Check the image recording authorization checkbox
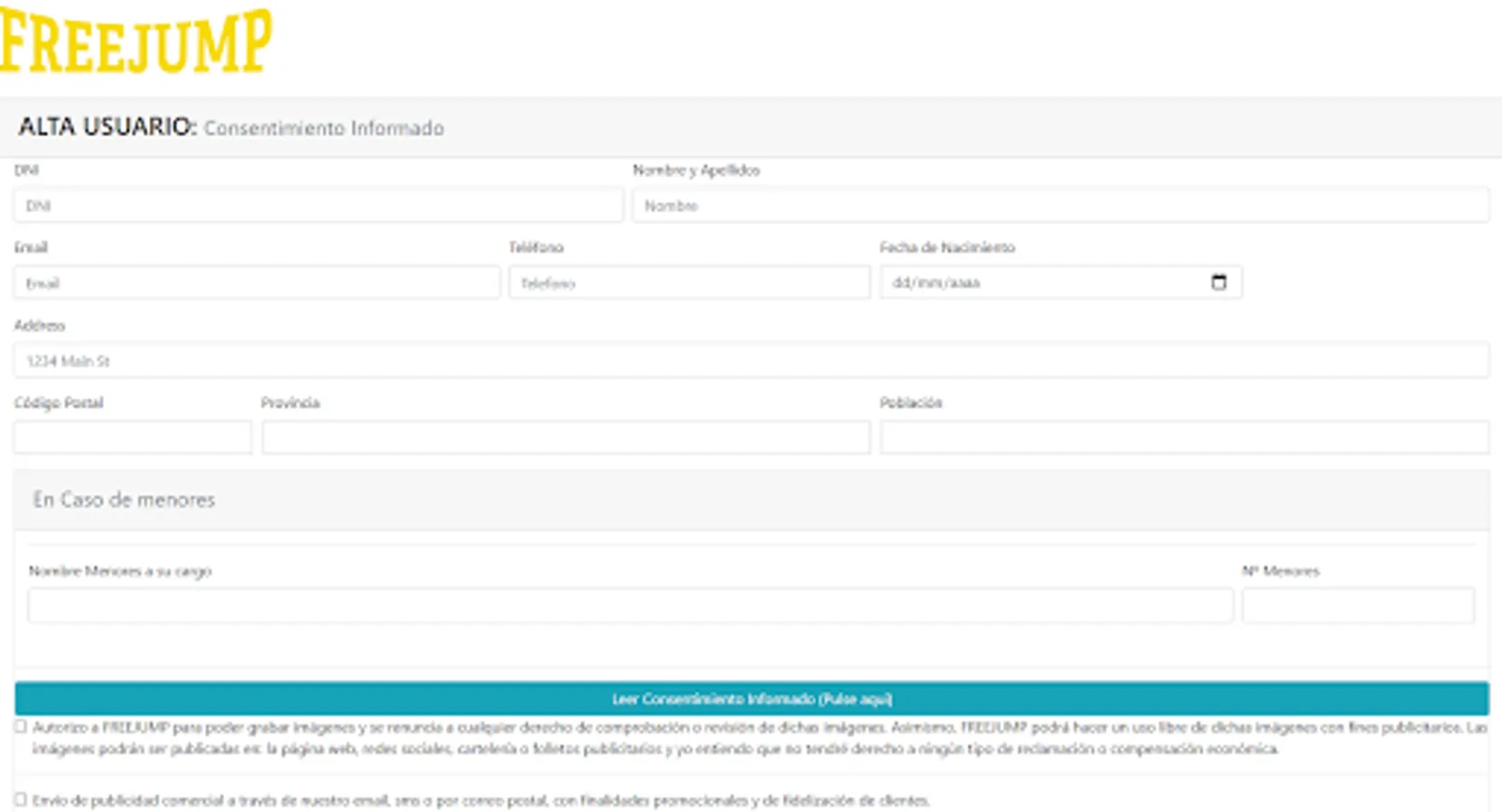Image resolution: width=1502 pixels, height=812 pixels. coord(21,726)
